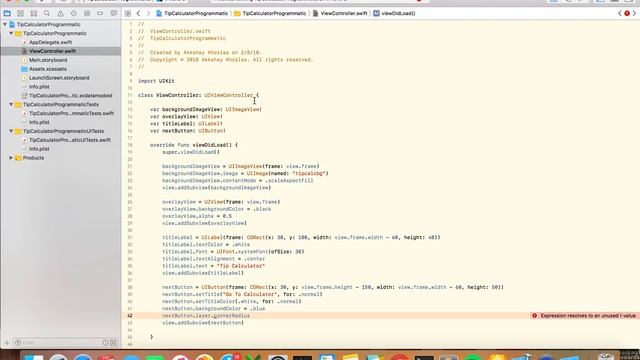The width and height of the screenshot is (640, 360).
Task: Open the Test navigator
Action: 73,13
